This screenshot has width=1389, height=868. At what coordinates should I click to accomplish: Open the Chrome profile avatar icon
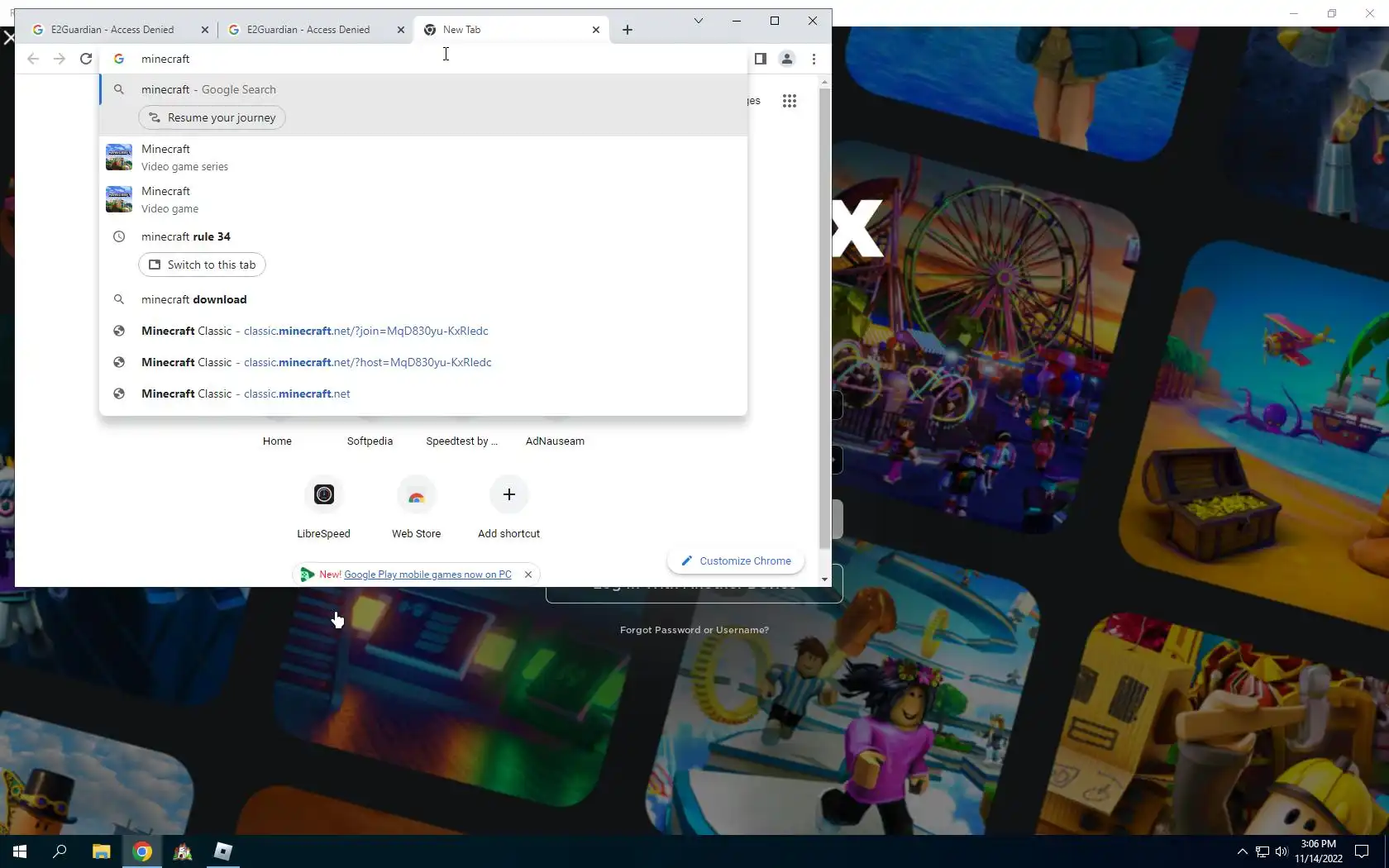(x=787, y=59)
